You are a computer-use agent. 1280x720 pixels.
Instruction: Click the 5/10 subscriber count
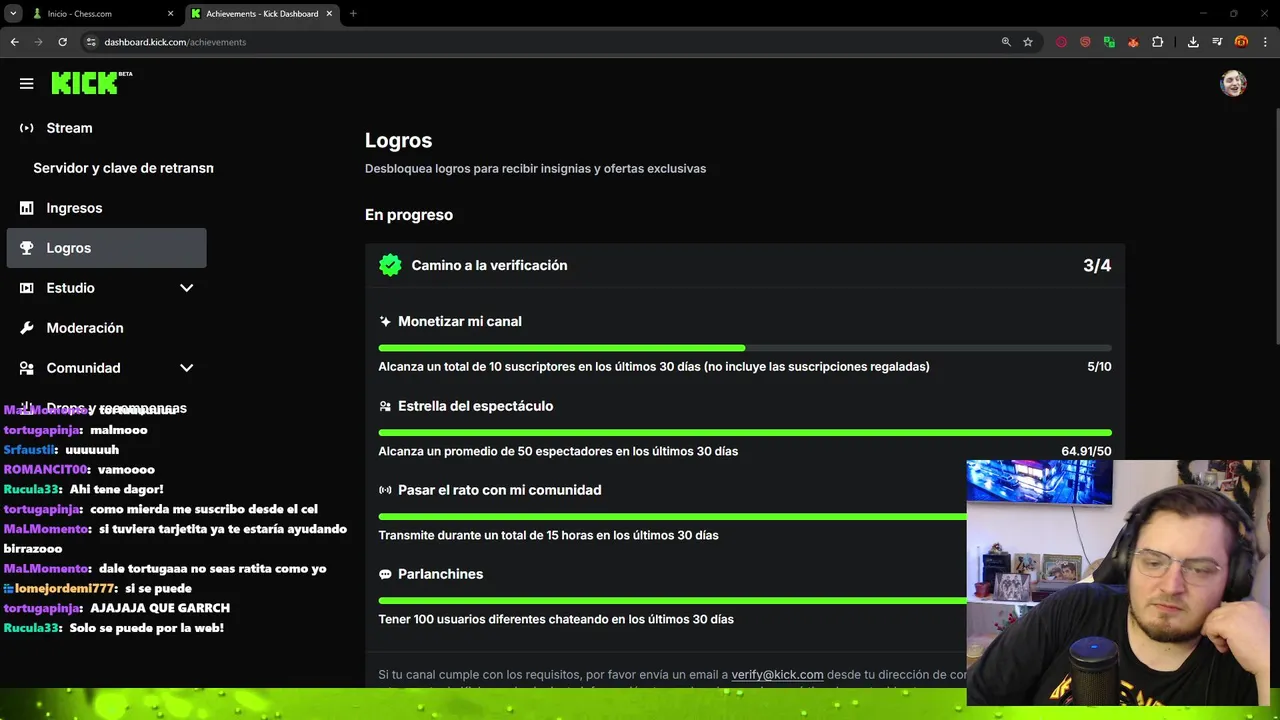[1099, 367]
